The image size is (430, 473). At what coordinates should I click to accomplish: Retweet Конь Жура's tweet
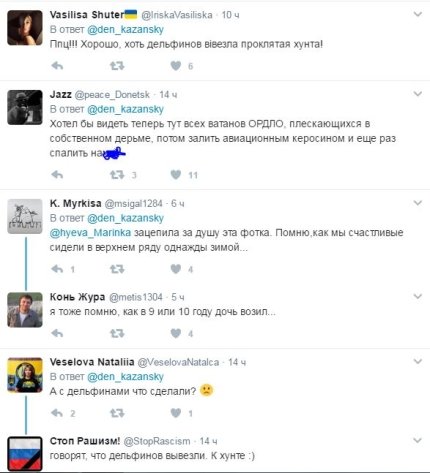(x=117, y=333)
